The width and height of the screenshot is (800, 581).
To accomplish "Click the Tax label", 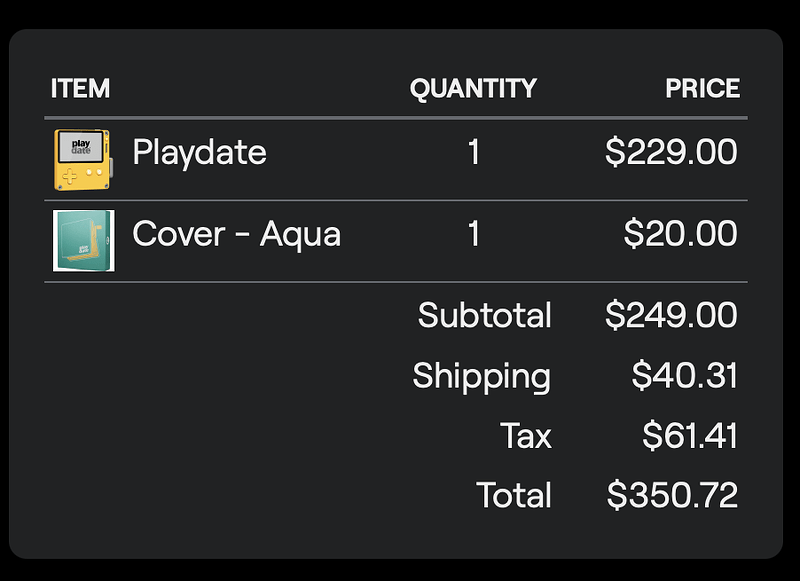I will [525, 437].
